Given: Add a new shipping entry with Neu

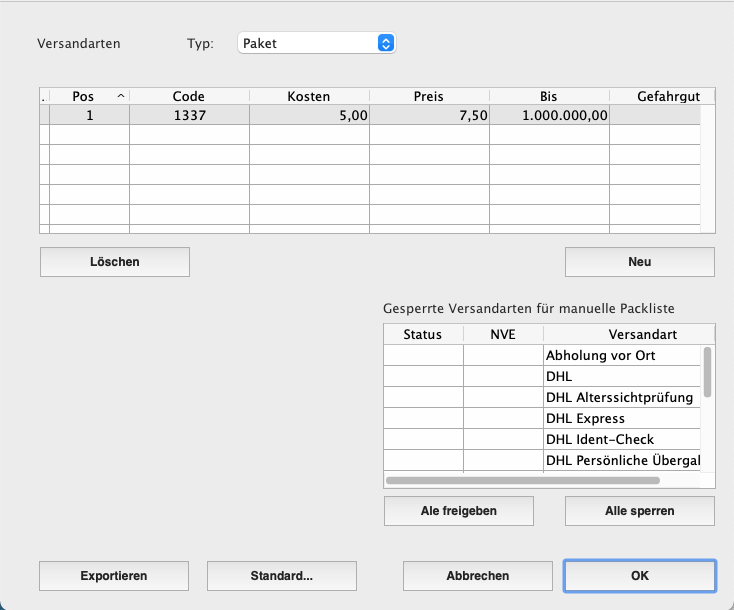Looking at the screenshot, I should pyautogui.click(x=639, y=262).
